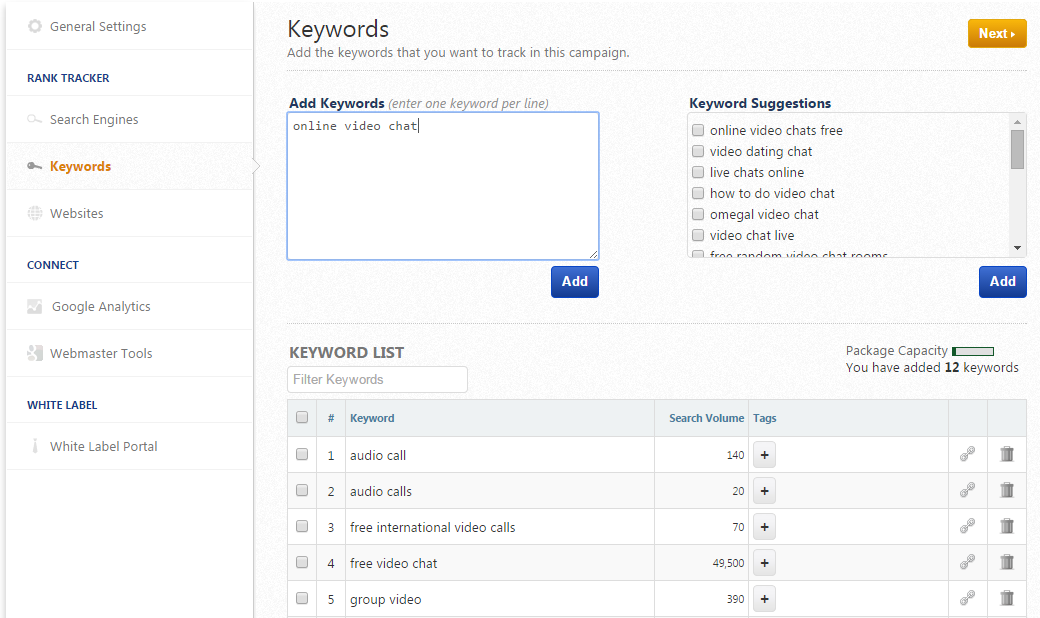
Task: Click link icon in group video row
Action: (967, 599)
